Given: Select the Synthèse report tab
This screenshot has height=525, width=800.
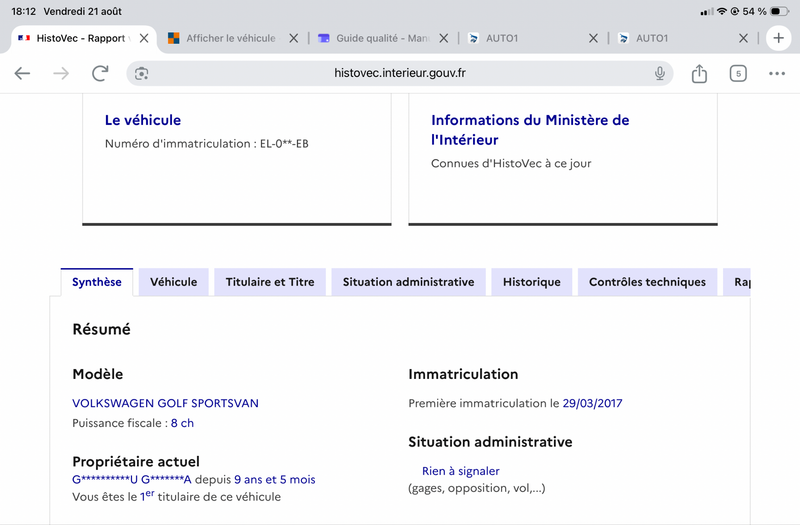Looking at the screenshot, I should pos(96,282).
